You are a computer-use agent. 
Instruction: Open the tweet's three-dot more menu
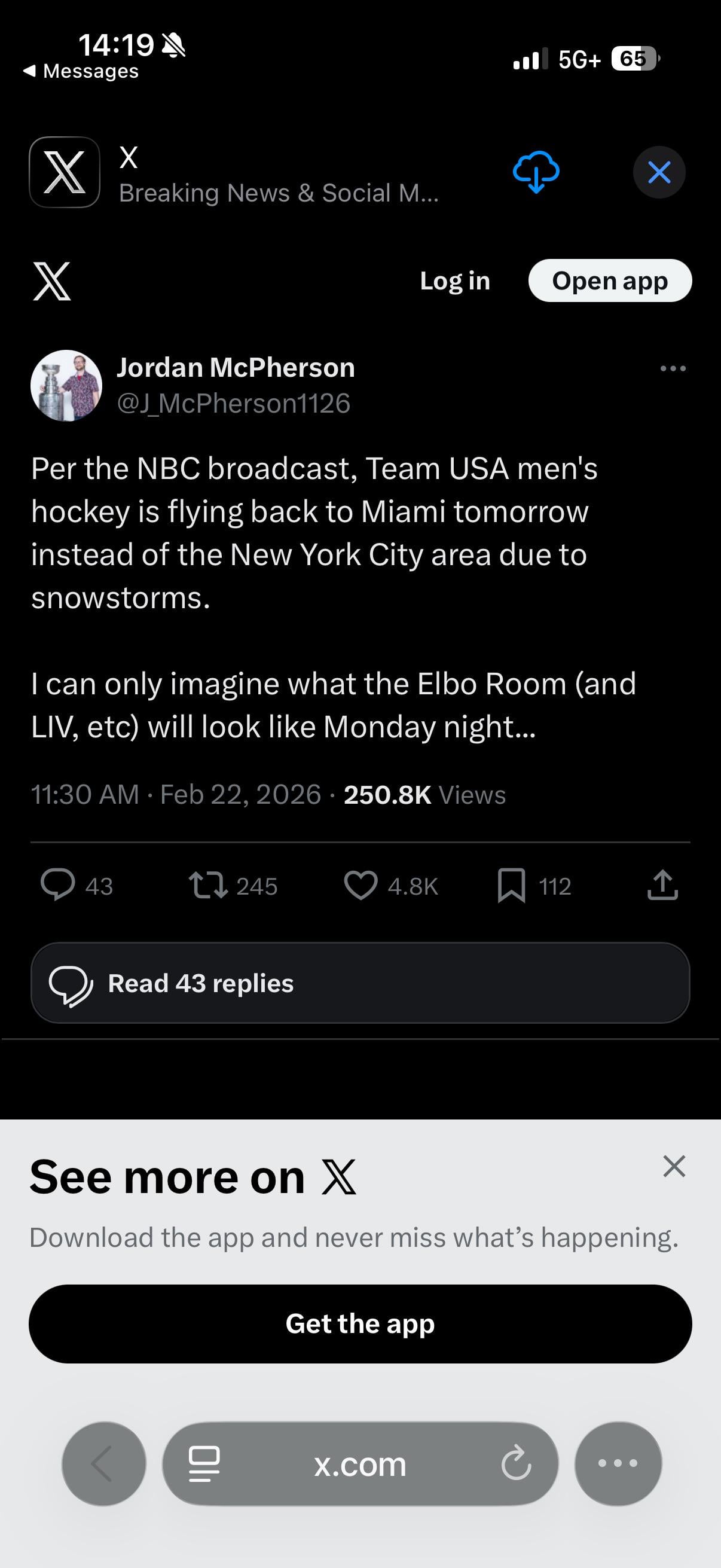point(673,368)
